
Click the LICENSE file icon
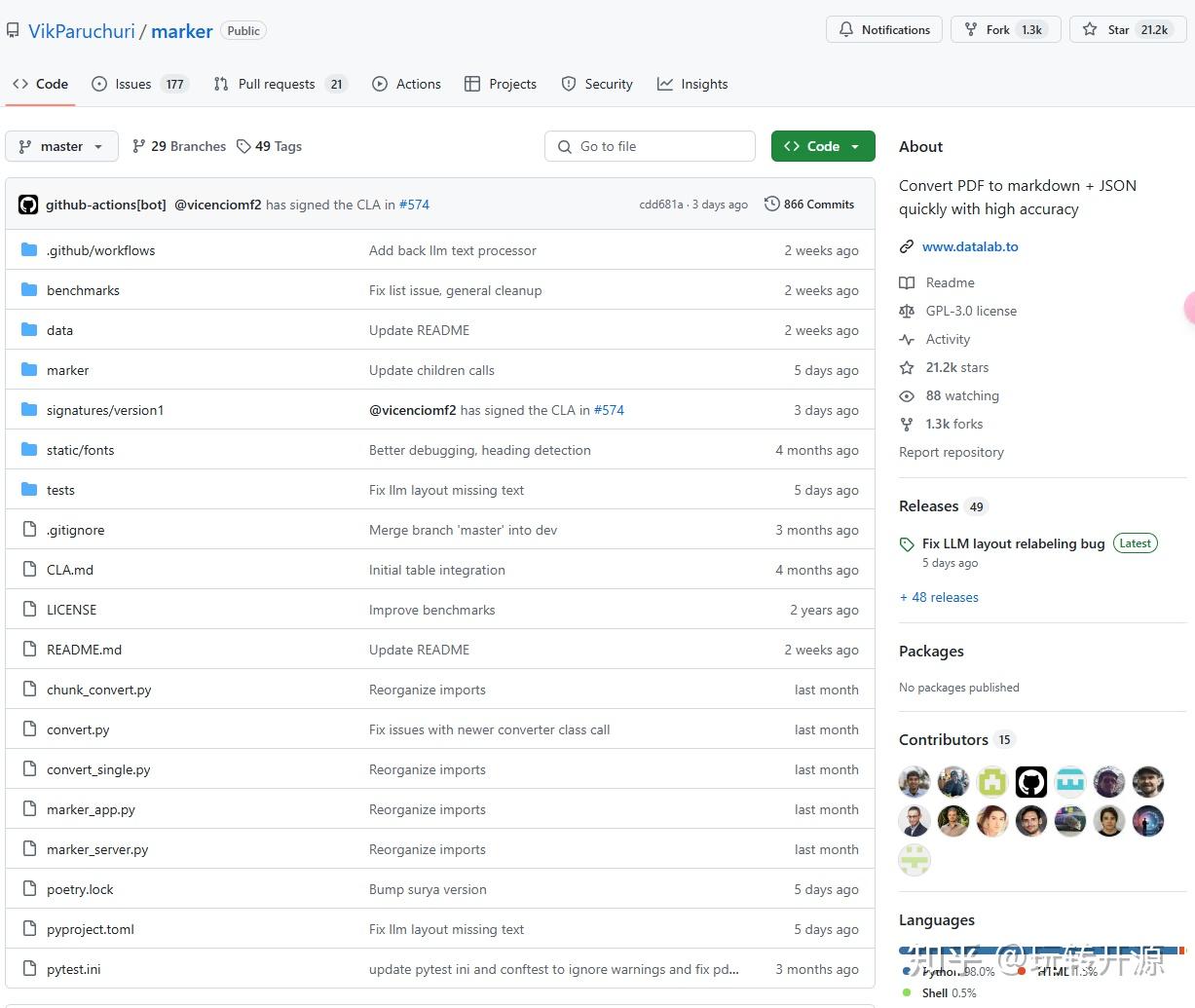[29, 610]
